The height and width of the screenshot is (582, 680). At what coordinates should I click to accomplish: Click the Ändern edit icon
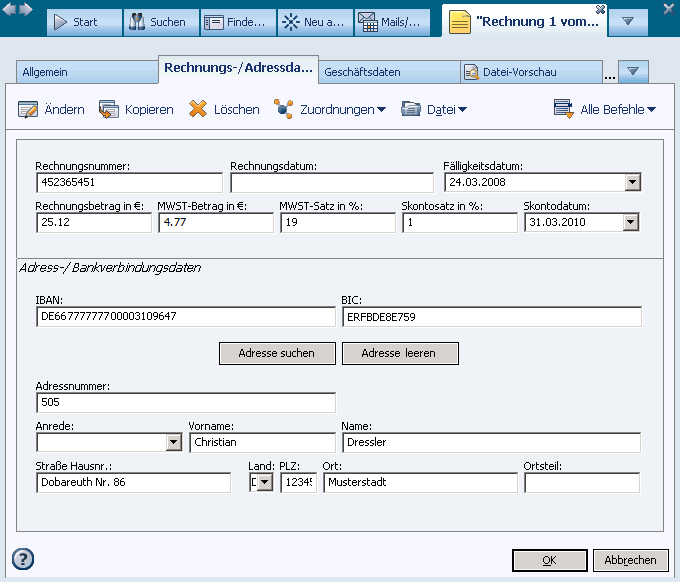point(28,109)
